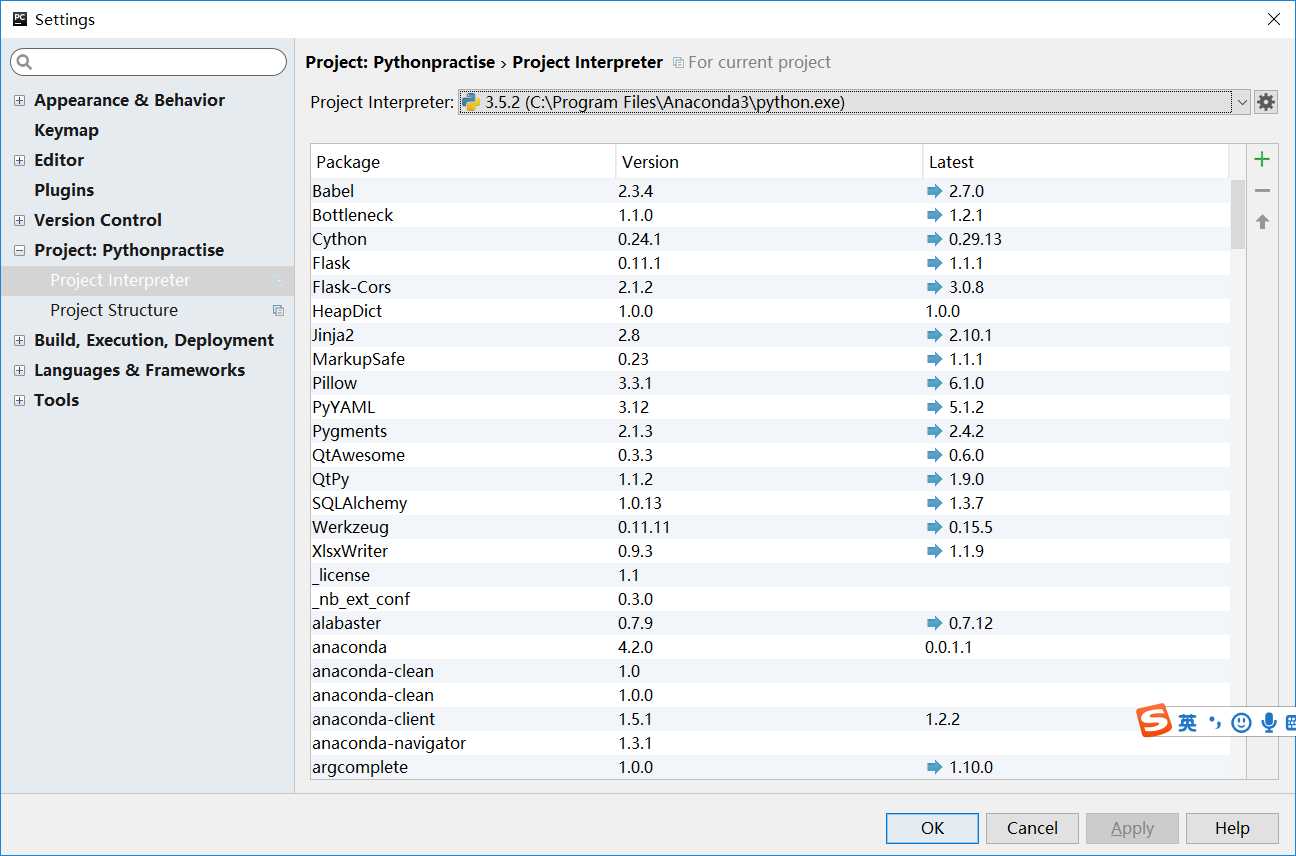Click the update arrow icon for Babel
1296x856 pixels.
coord(935,191)
